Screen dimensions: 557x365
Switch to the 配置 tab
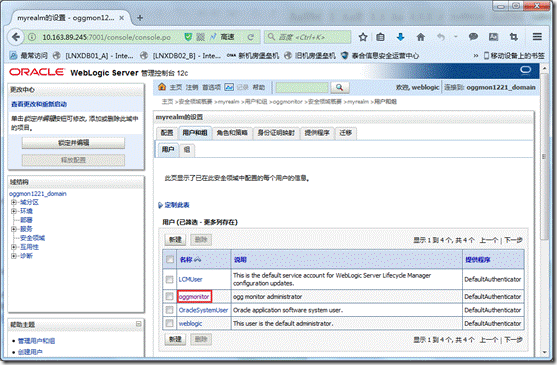(x=167, y=133)
